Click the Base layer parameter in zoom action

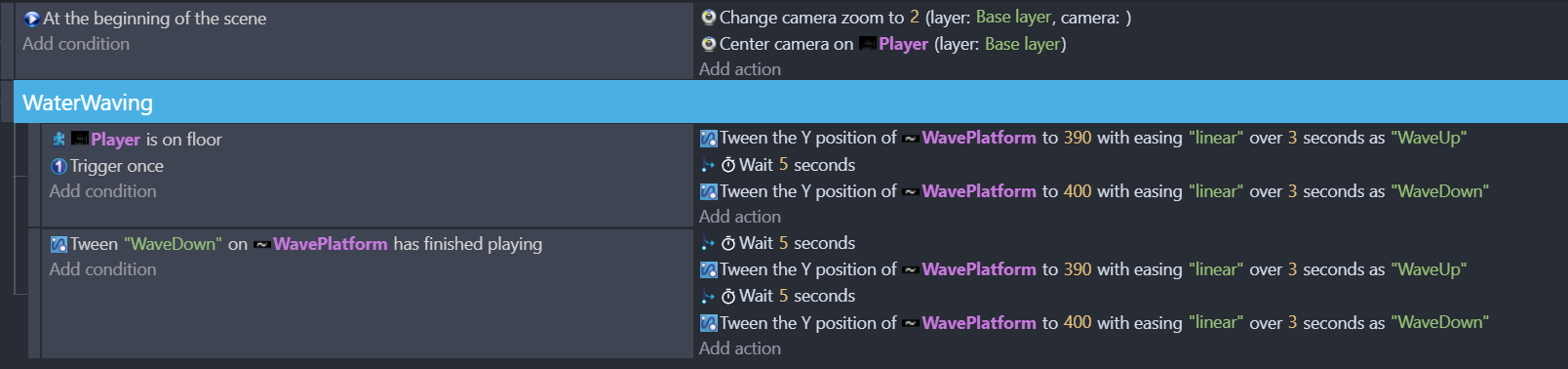1013,18
